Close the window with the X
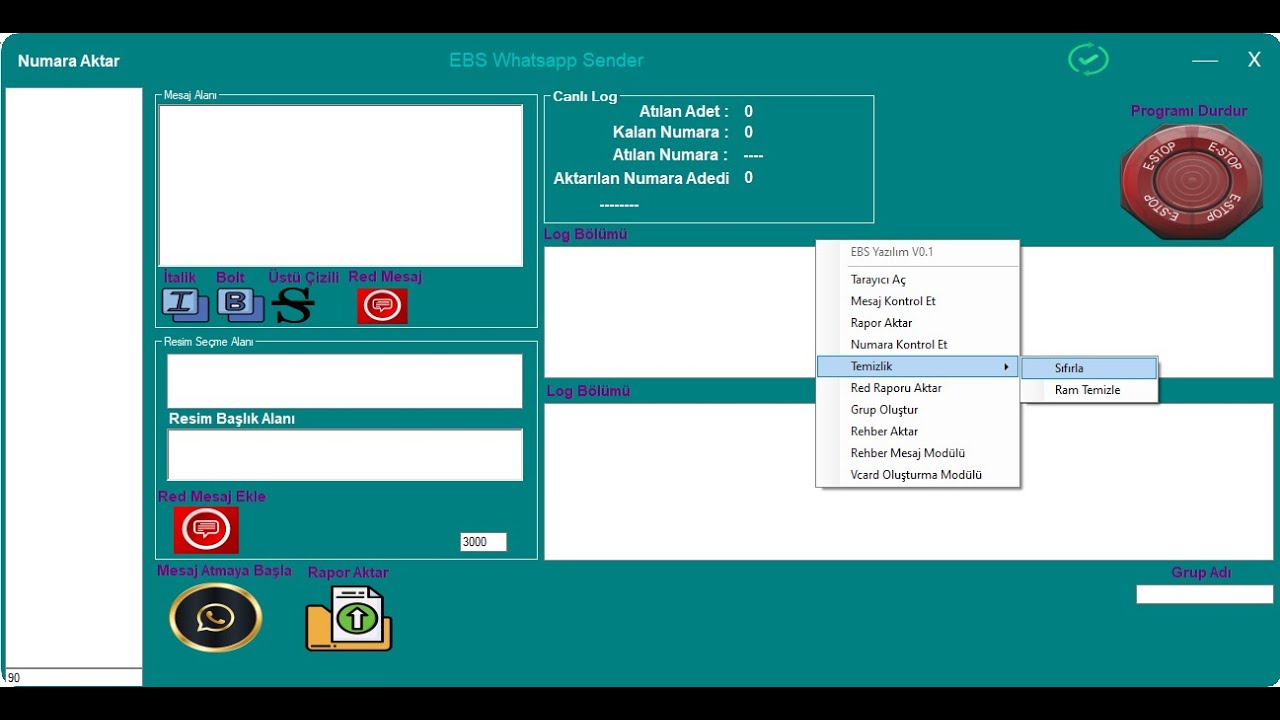 click(1254, 60)
